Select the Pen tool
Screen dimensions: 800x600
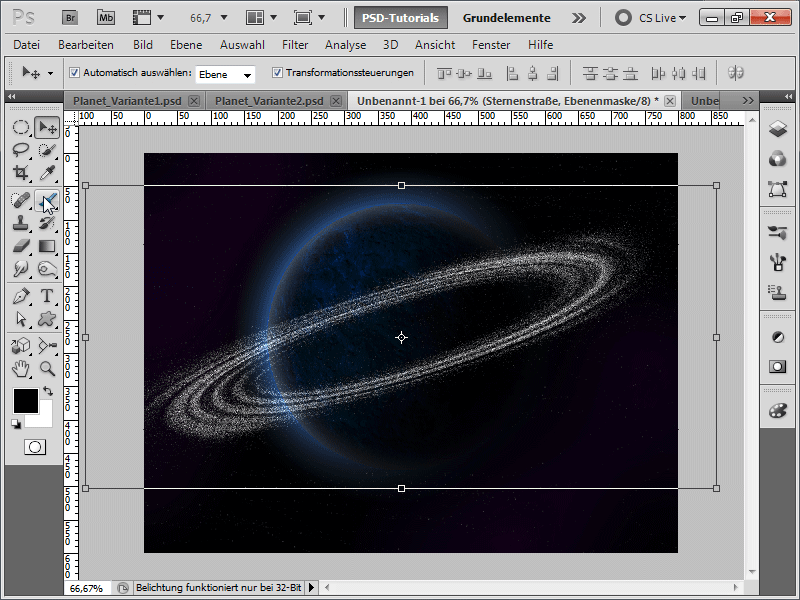(21, 296)
